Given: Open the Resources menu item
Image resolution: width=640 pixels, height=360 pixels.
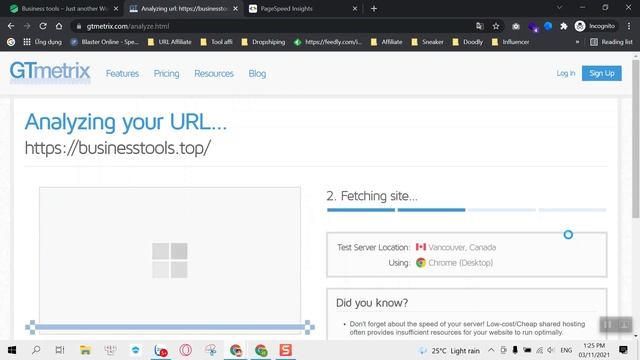Looking at the screenshot, I should click(x=214, y=73).
